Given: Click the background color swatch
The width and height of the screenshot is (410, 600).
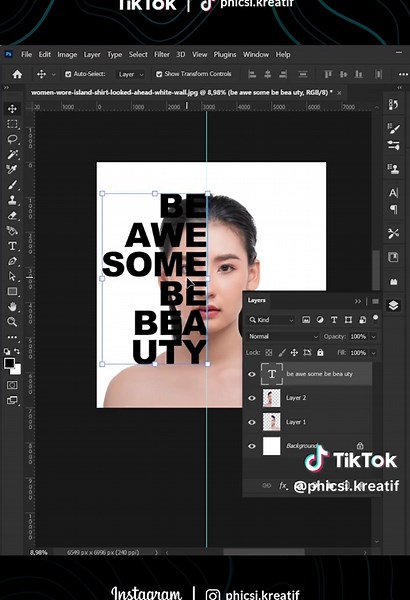Looking at the screenshot, I should pos(16,370).
